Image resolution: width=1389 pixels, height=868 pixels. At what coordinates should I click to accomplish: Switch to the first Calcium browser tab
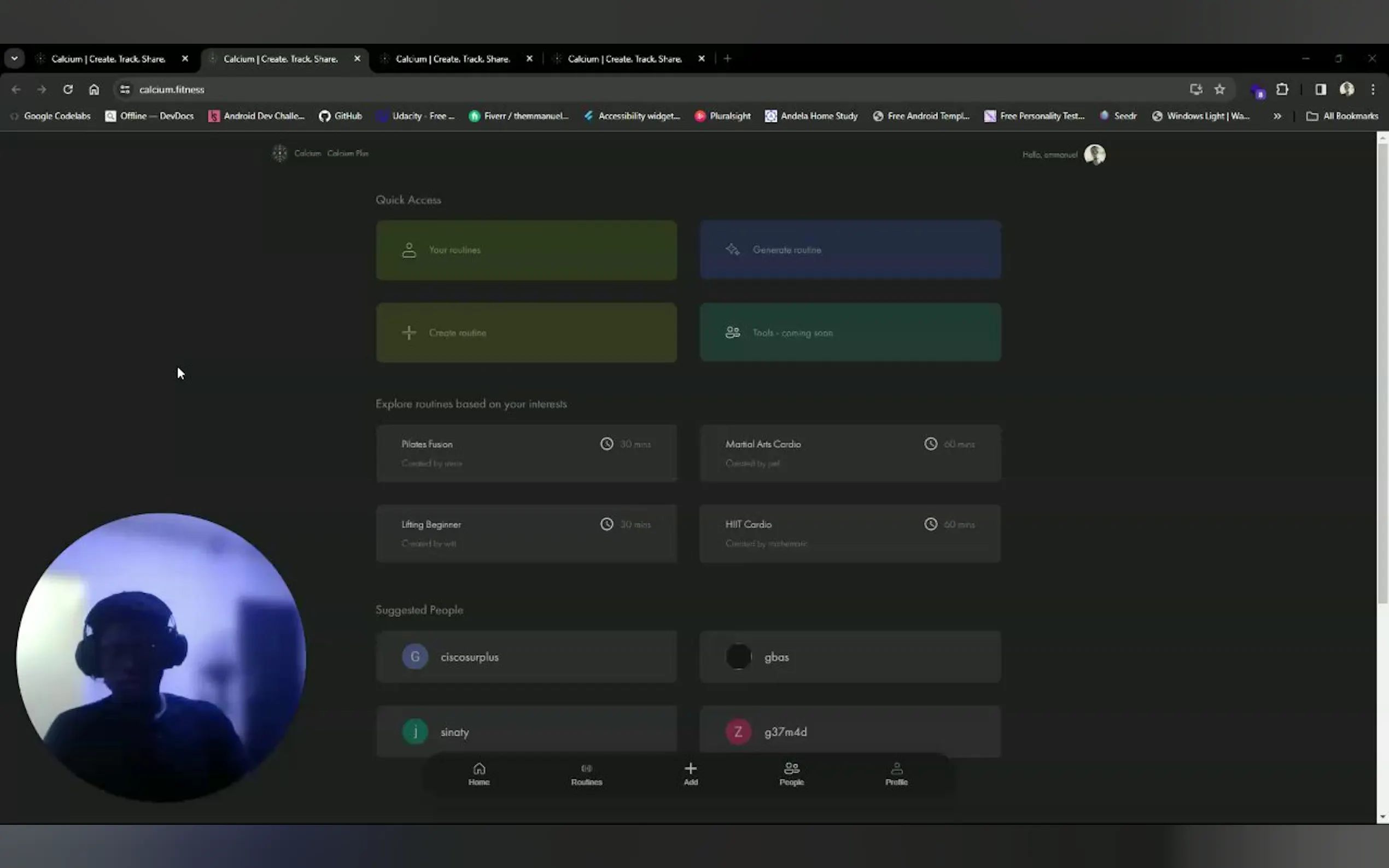pos(108,58)
